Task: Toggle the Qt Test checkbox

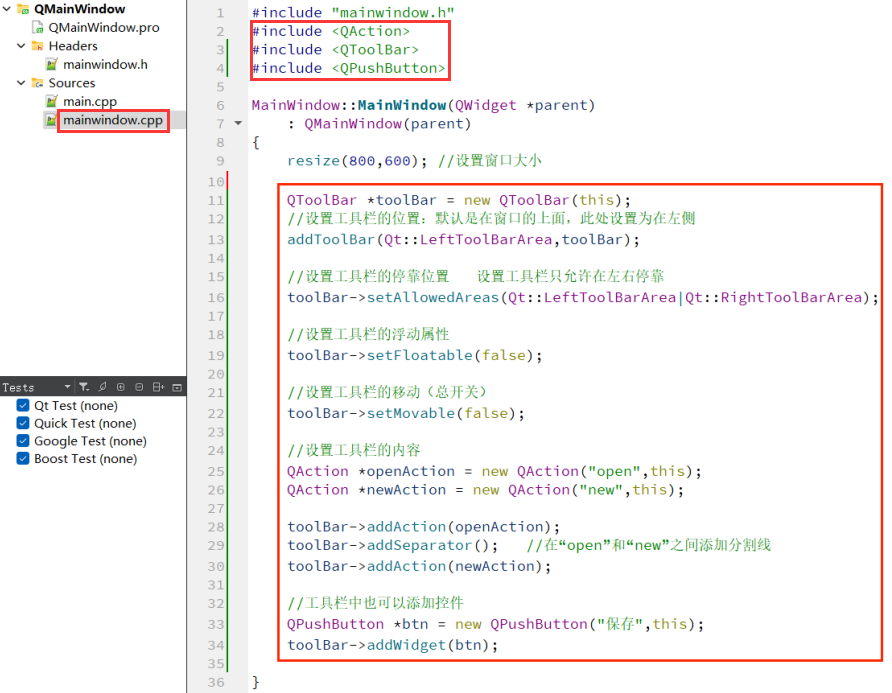Action: (23, 405)
